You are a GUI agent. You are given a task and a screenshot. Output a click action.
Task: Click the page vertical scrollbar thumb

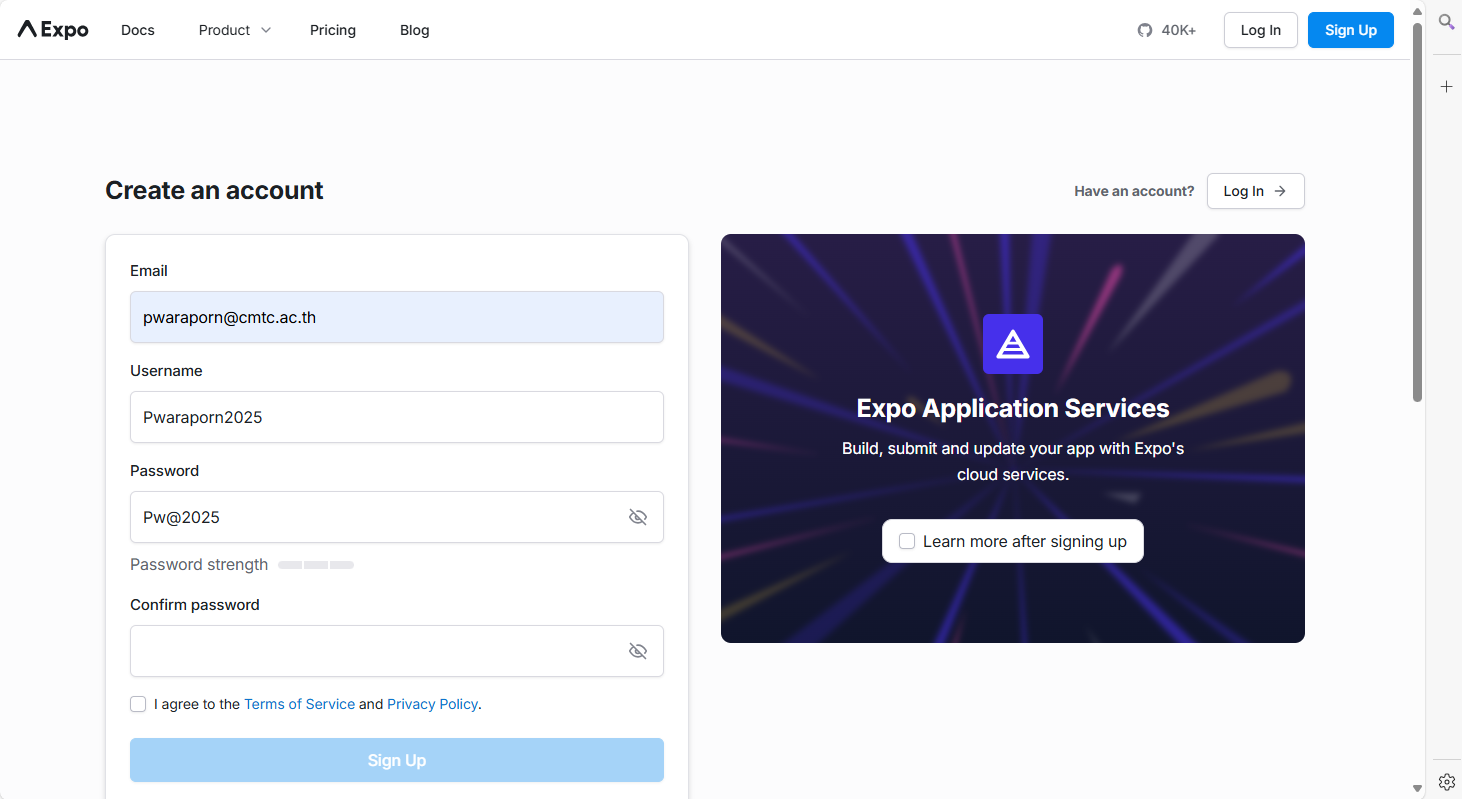point(1417,210)
